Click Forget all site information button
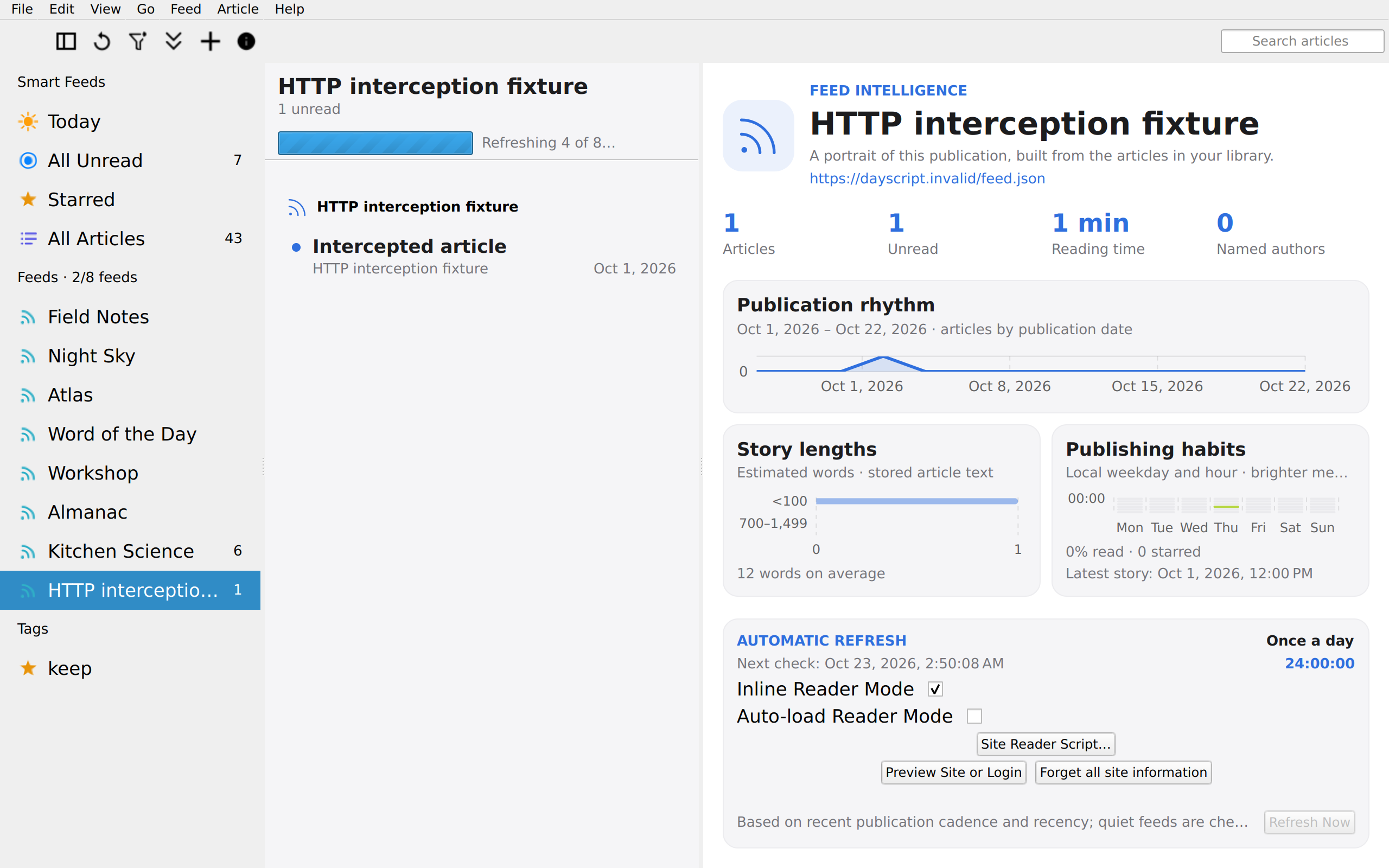Screen dimensions: 1389x868 1123,773
